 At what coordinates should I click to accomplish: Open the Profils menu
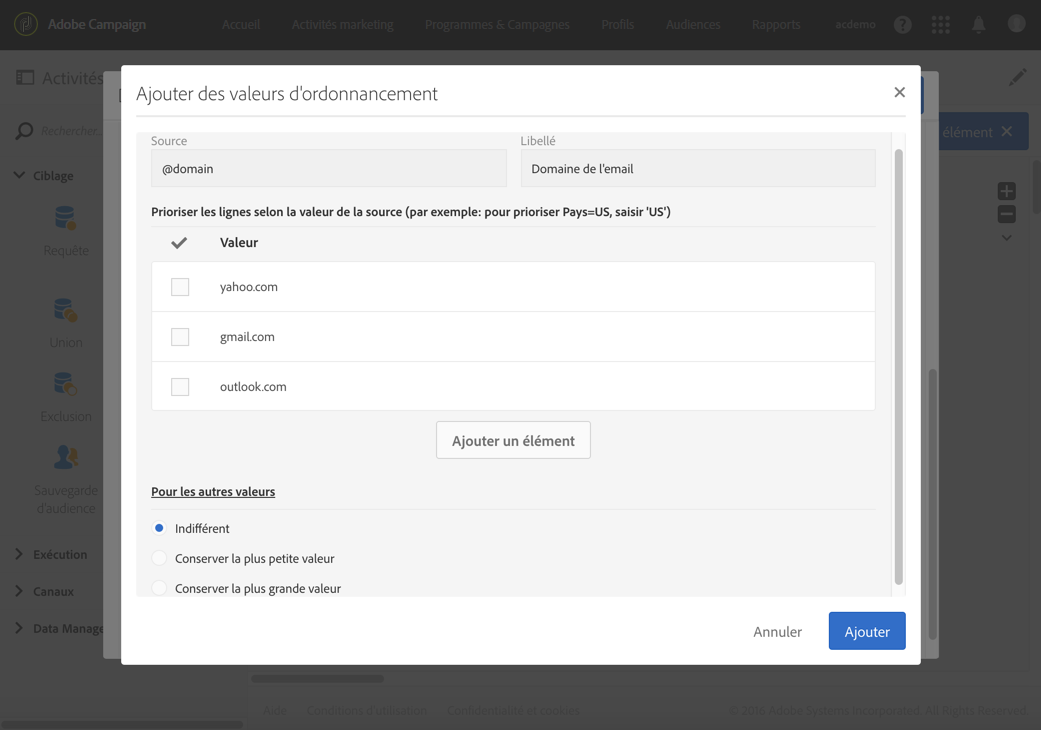[x=618, y=25]
